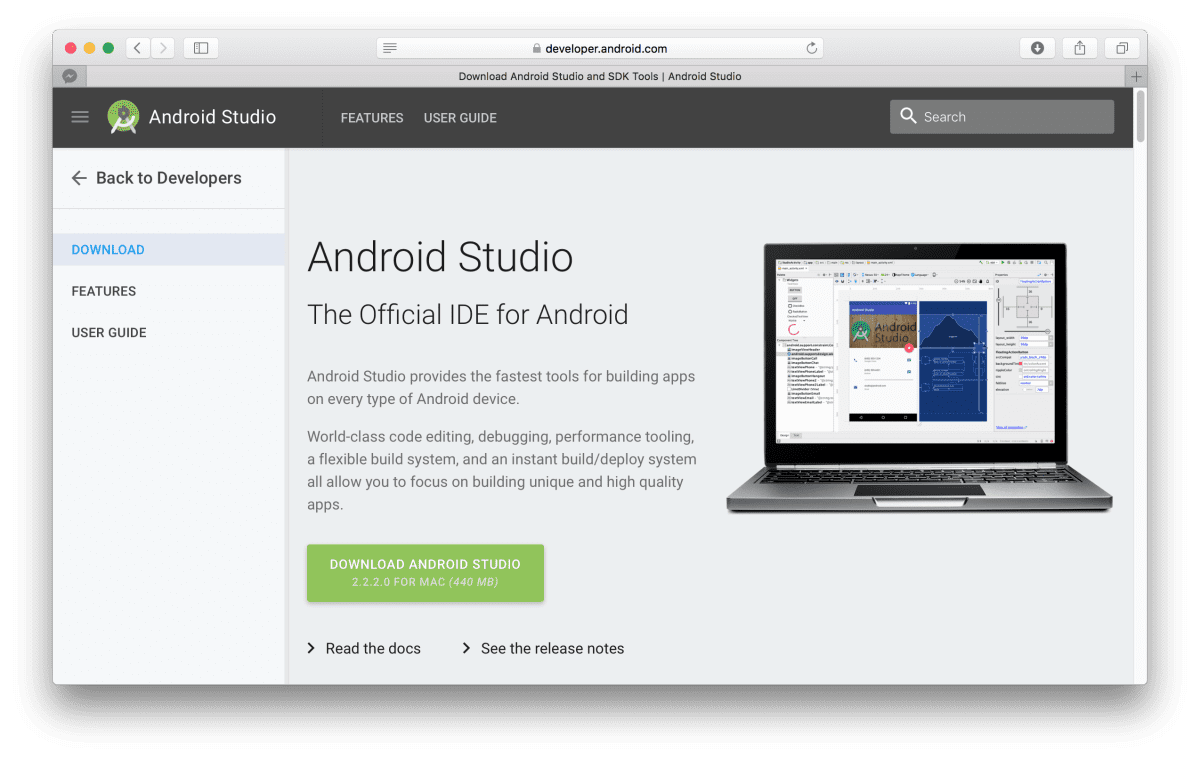The width and height of the screenshot is (1200, 760).
Task: Click the back arrow in the browser
Action: pyautogui.click(x=137, y=47)
